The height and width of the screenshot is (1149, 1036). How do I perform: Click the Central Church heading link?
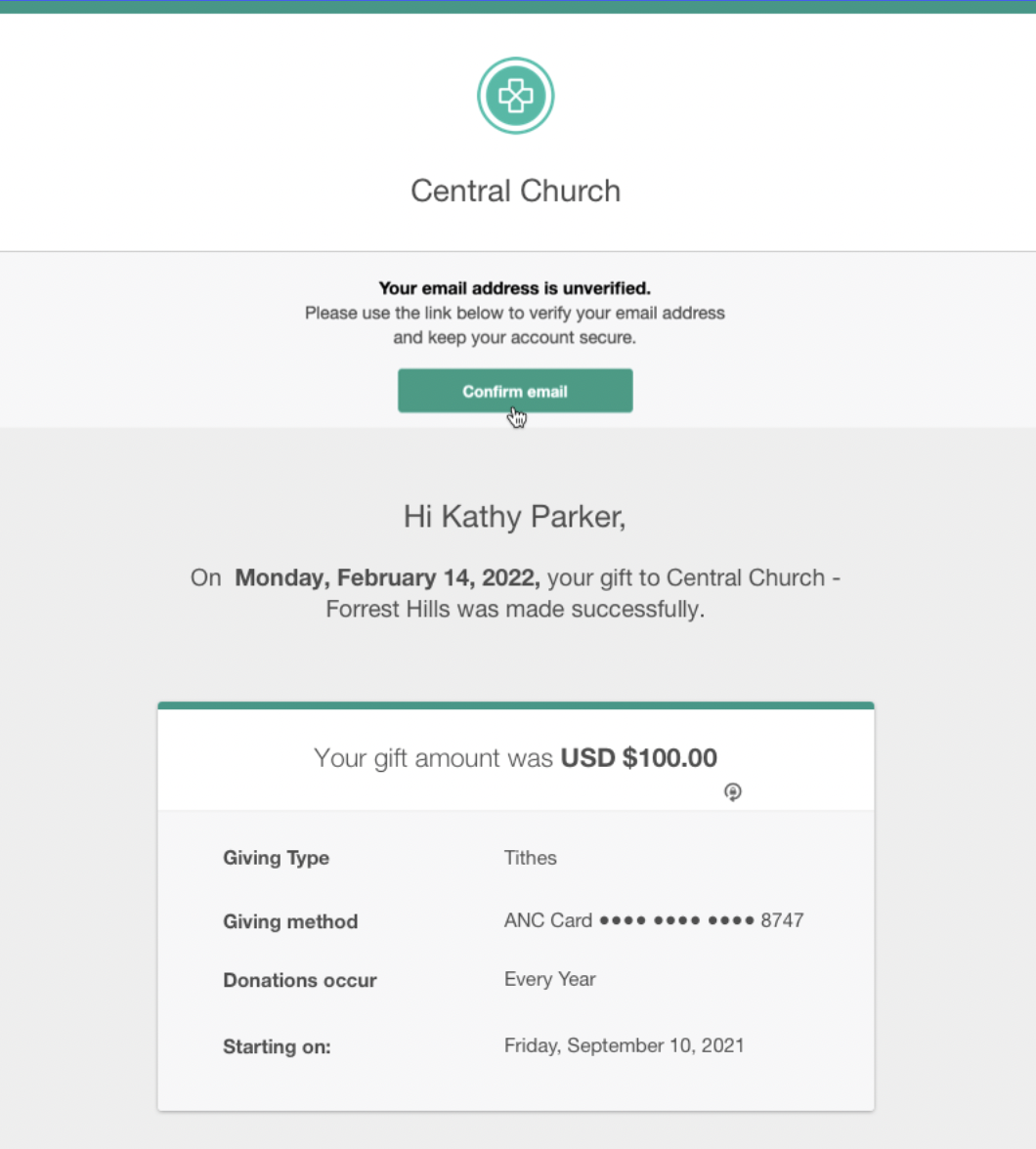click(515, 191)
